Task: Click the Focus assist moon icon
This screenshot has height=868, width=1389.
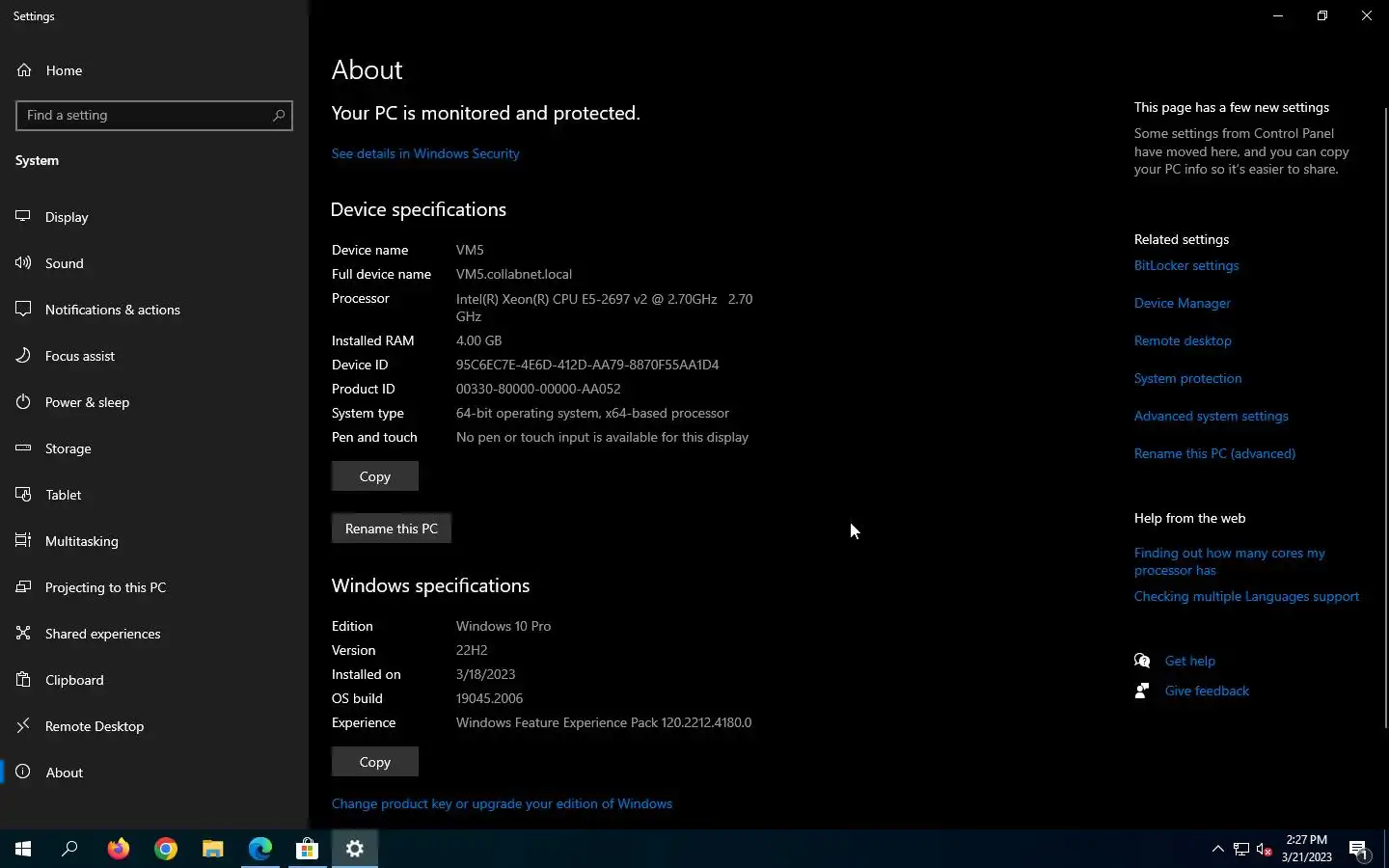Action: click(x=24, y=356)
